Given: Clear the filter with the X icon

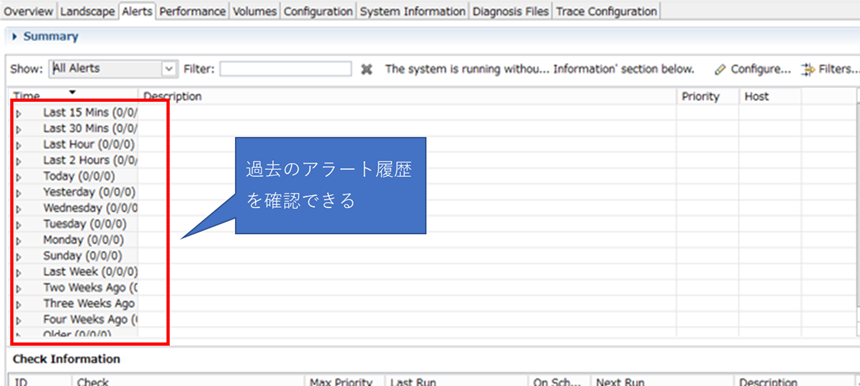Looking at the screenshot, I should (x=367, y=70).
